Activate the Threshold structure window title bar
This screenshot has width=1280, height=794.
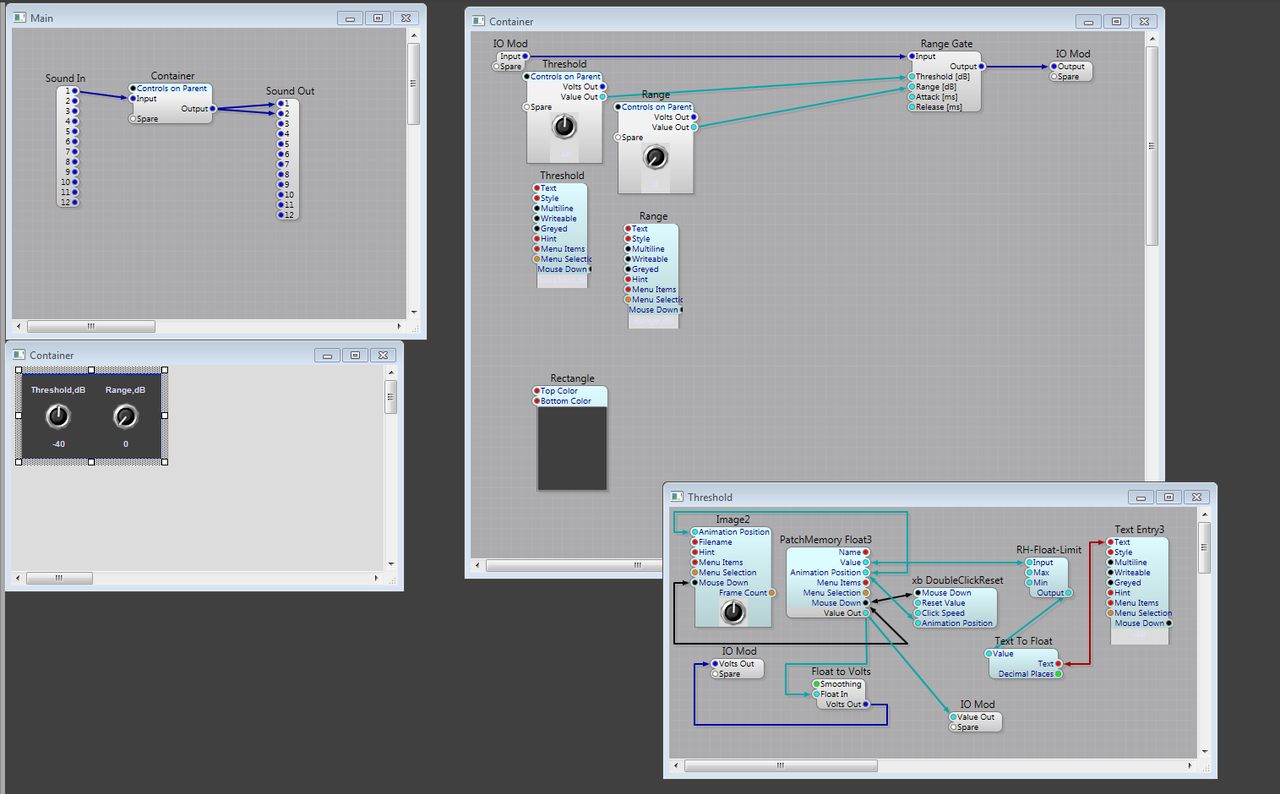pos(900,497)
